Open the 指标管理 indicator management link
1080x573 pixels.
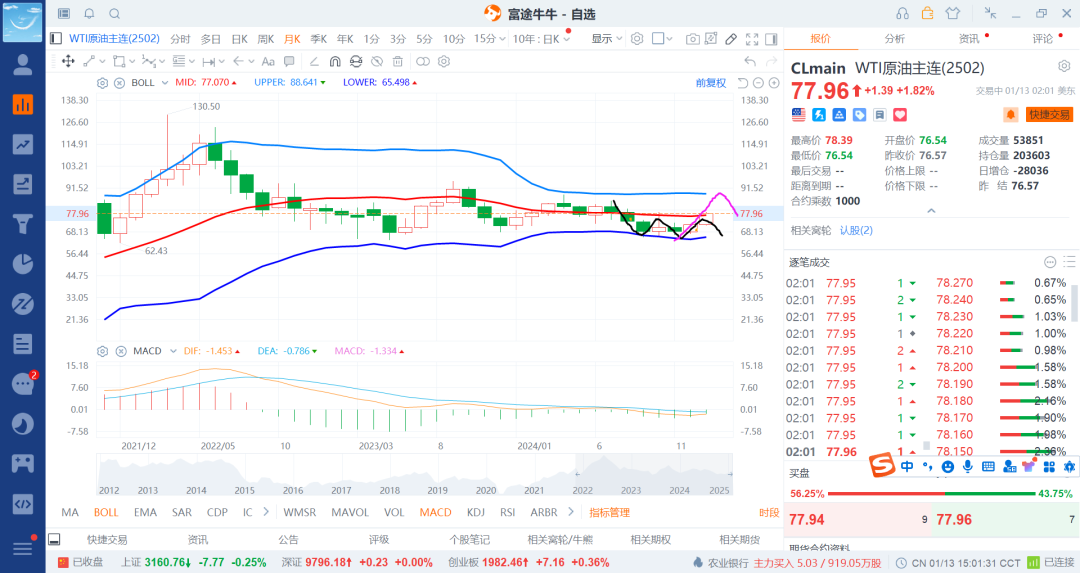tap(609, 512)
